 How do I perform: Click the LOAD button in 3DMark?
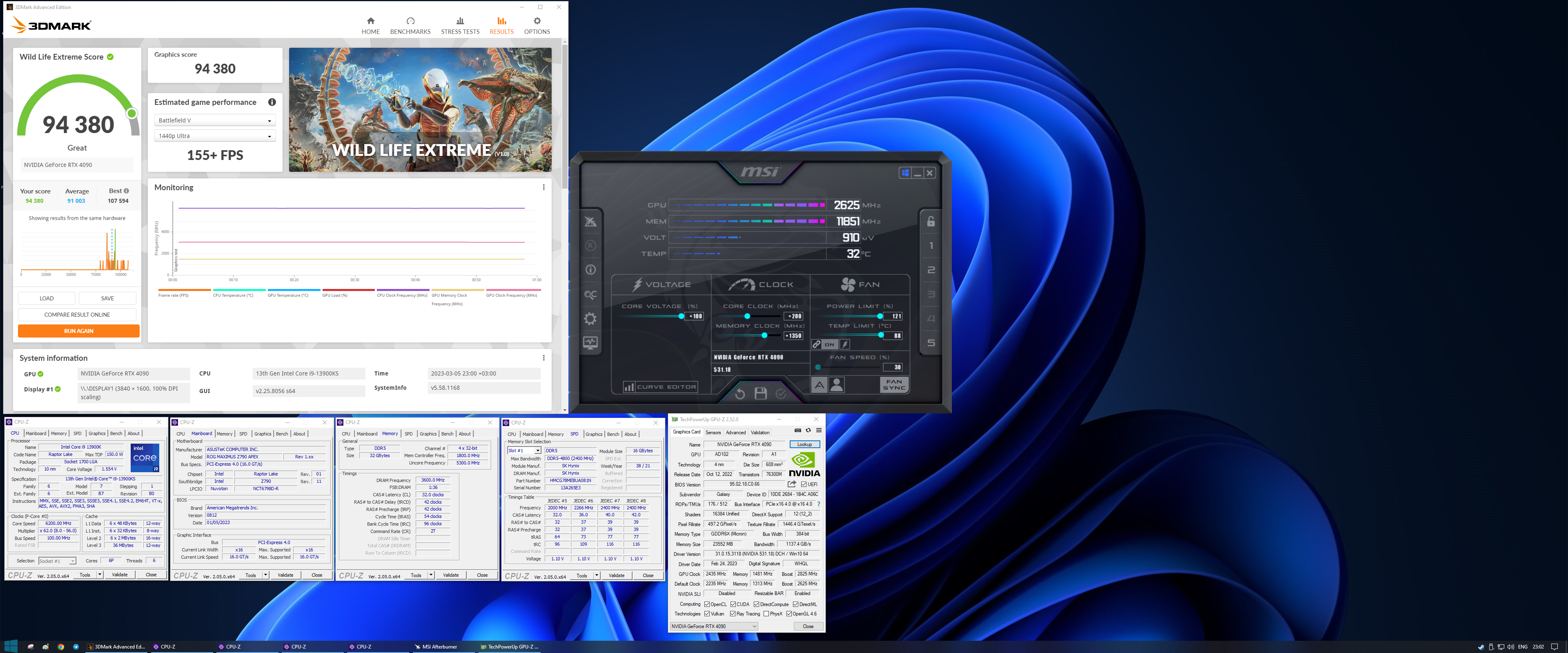47,298
